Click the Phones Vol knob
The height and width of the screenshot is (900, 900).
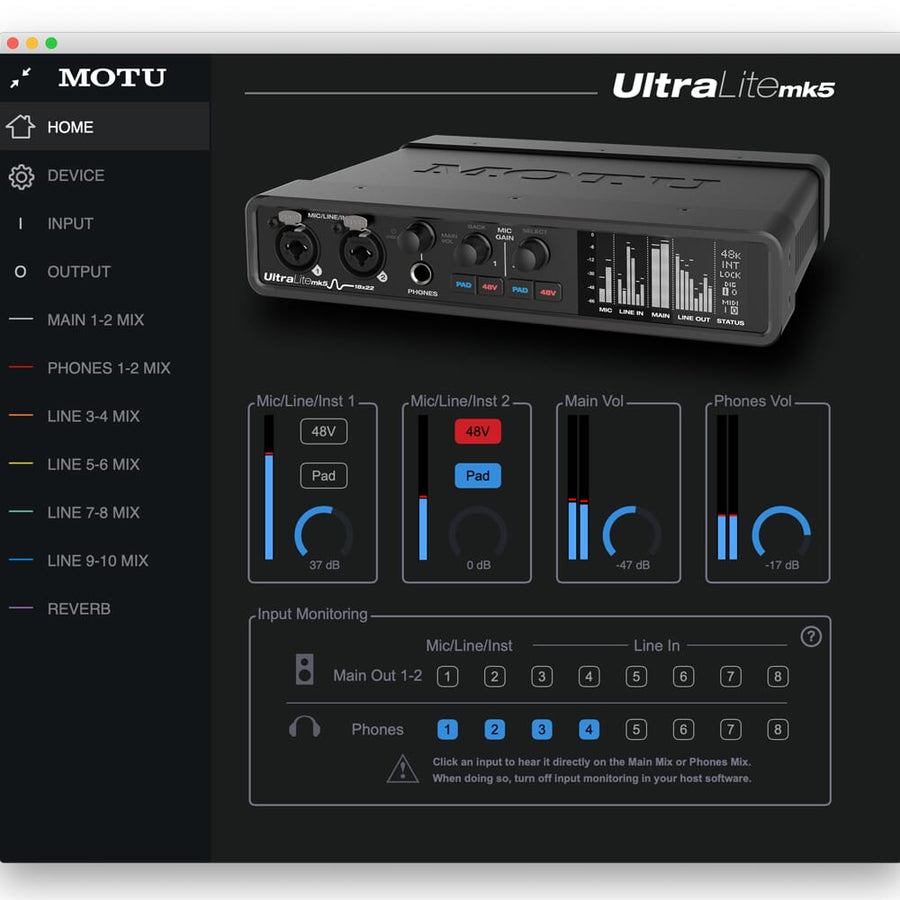(x=781, y=533)
